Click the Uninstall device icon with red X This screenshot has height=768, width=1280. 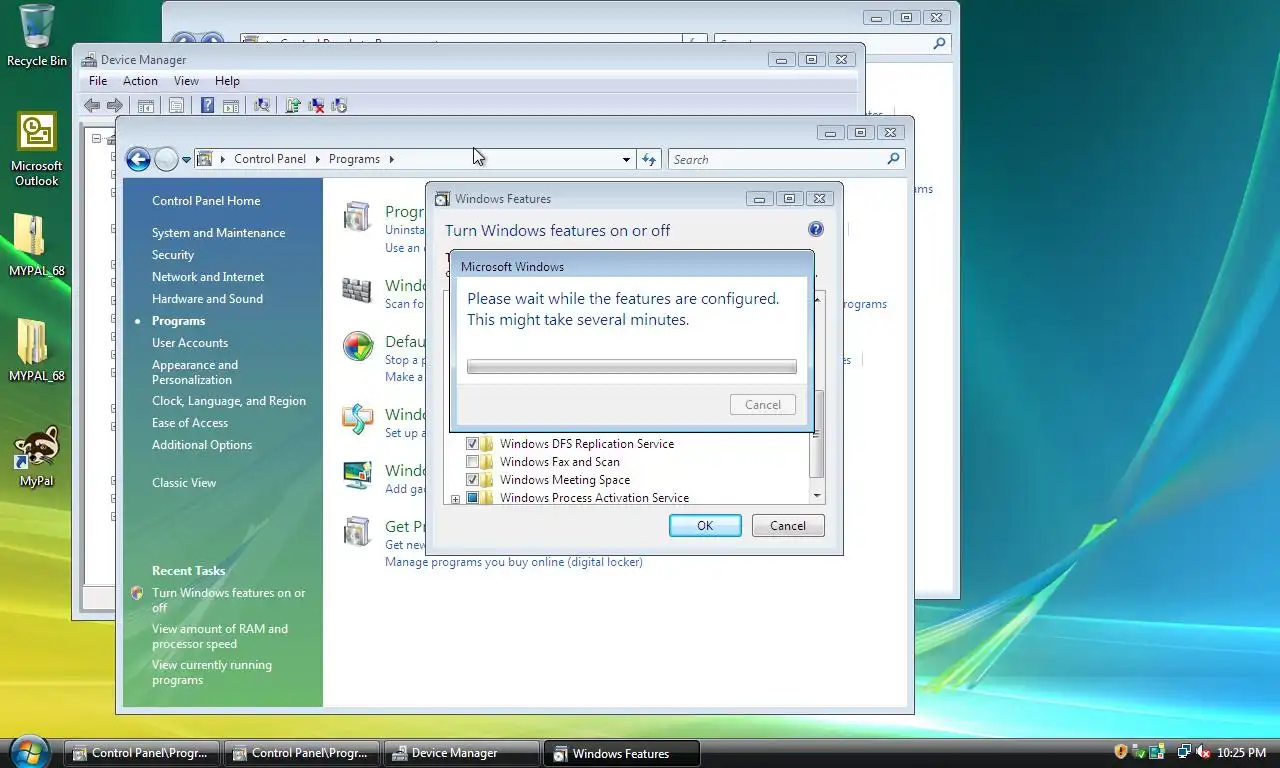pyautogui.click(x=316, y=105)
